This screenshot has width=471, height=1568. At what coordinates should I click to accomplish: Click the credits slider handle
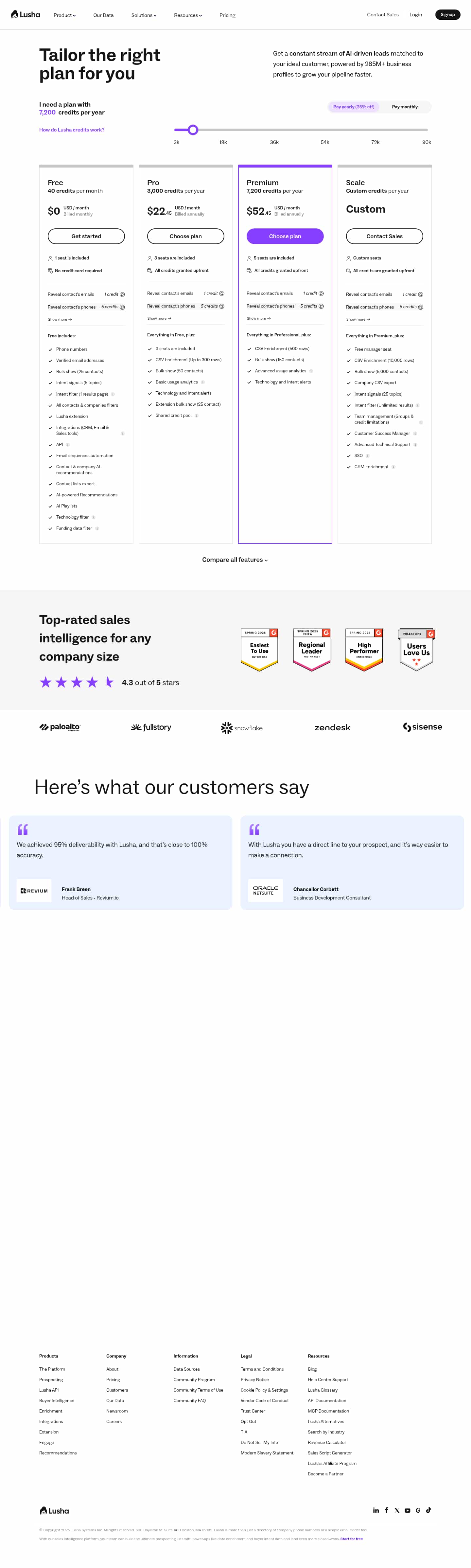point(193,130)
